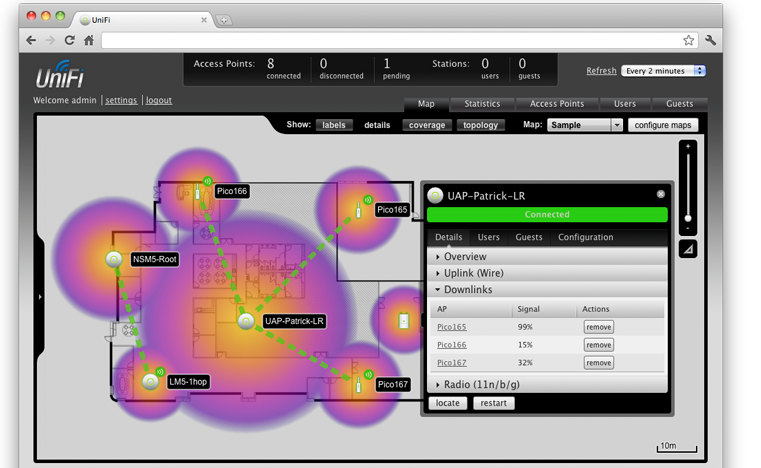Screen dimensions: 761x468
Task: Toggle the topology lines display
Action: point(480,125)
